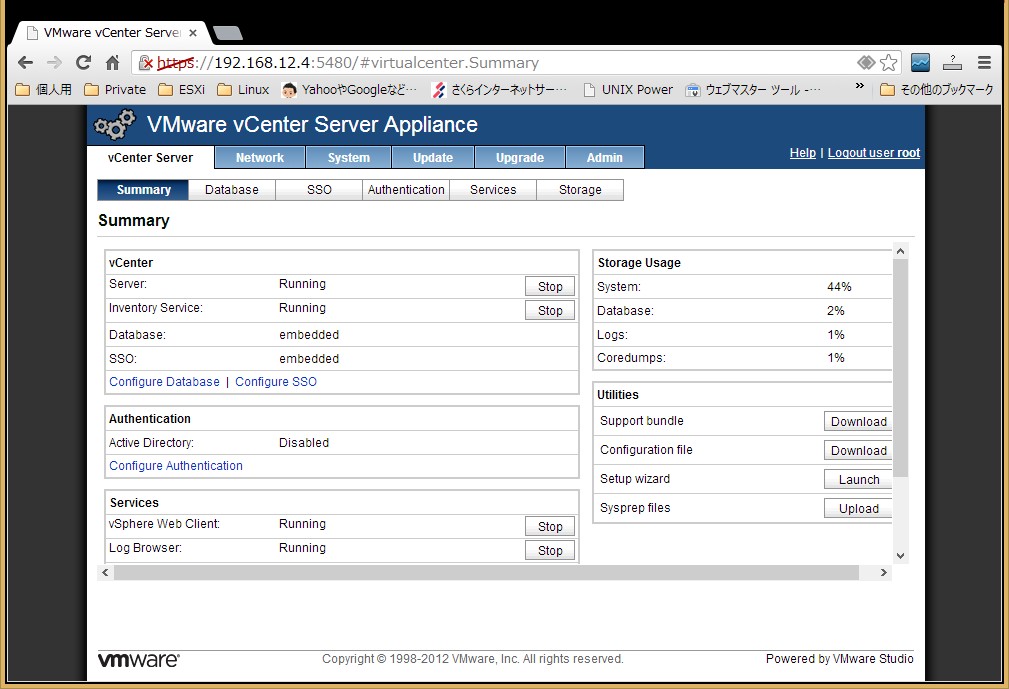Switch to the Upgrade tab

pos(520,158)
